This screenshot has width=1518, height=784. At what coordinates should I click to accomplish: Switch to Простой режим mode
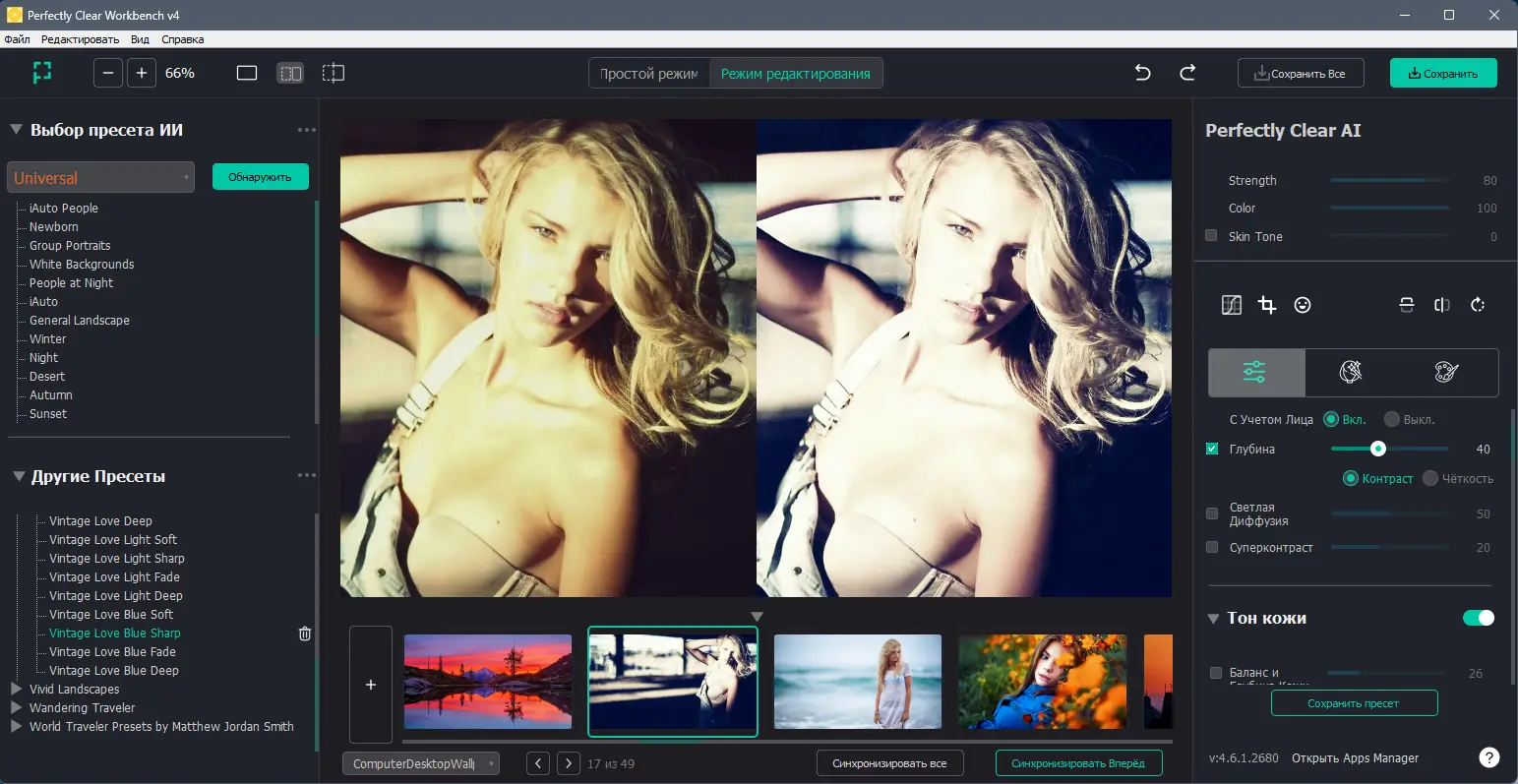648,72
